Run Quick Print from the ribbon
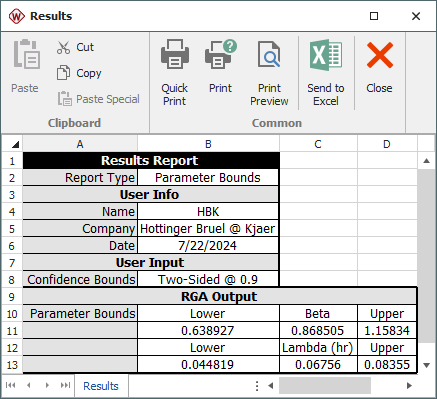Screen dimensions: 437x399 pos(175,73)
